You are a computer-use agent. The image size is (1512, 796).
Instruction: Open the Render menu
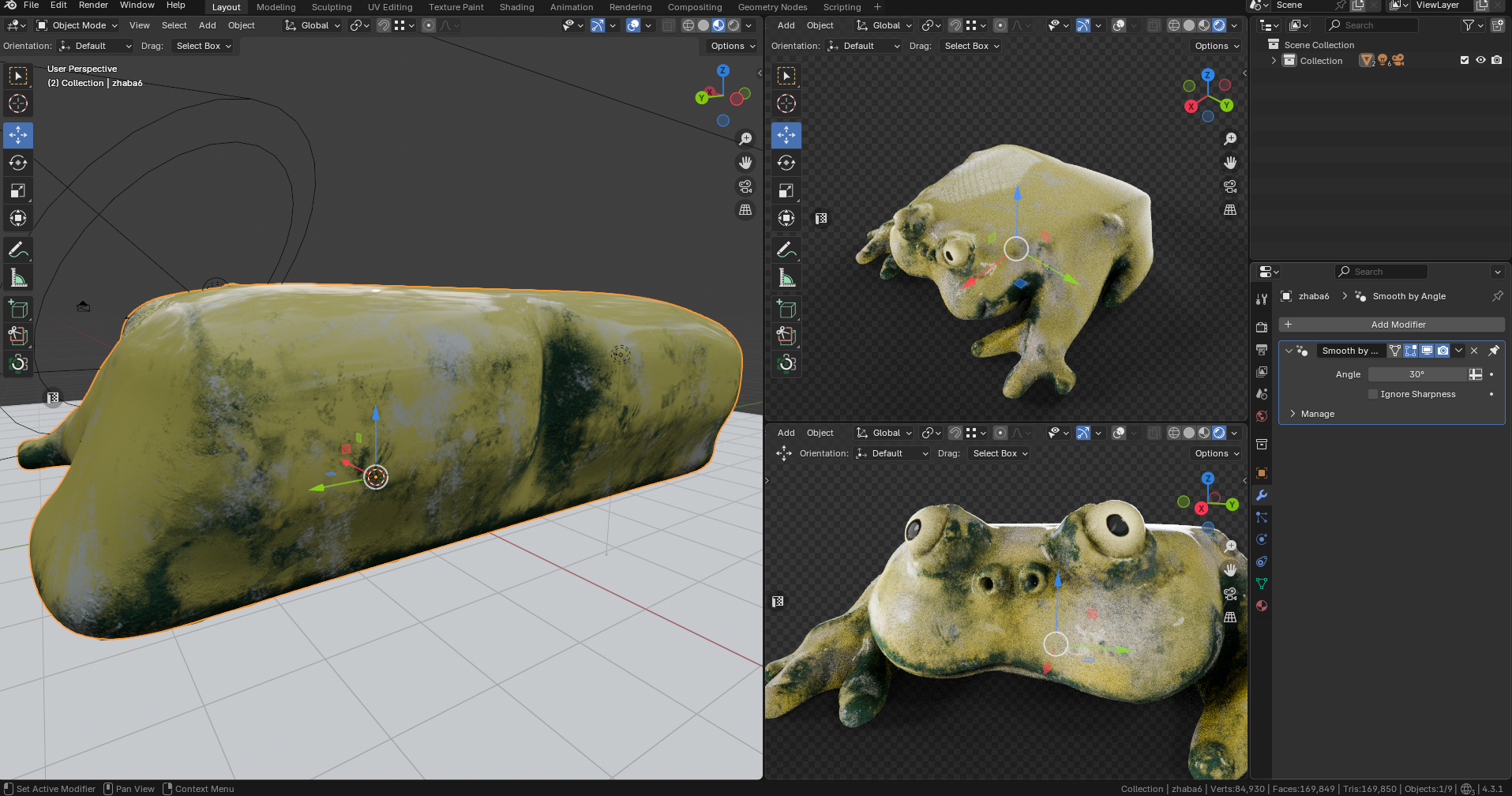coord(93,6)
